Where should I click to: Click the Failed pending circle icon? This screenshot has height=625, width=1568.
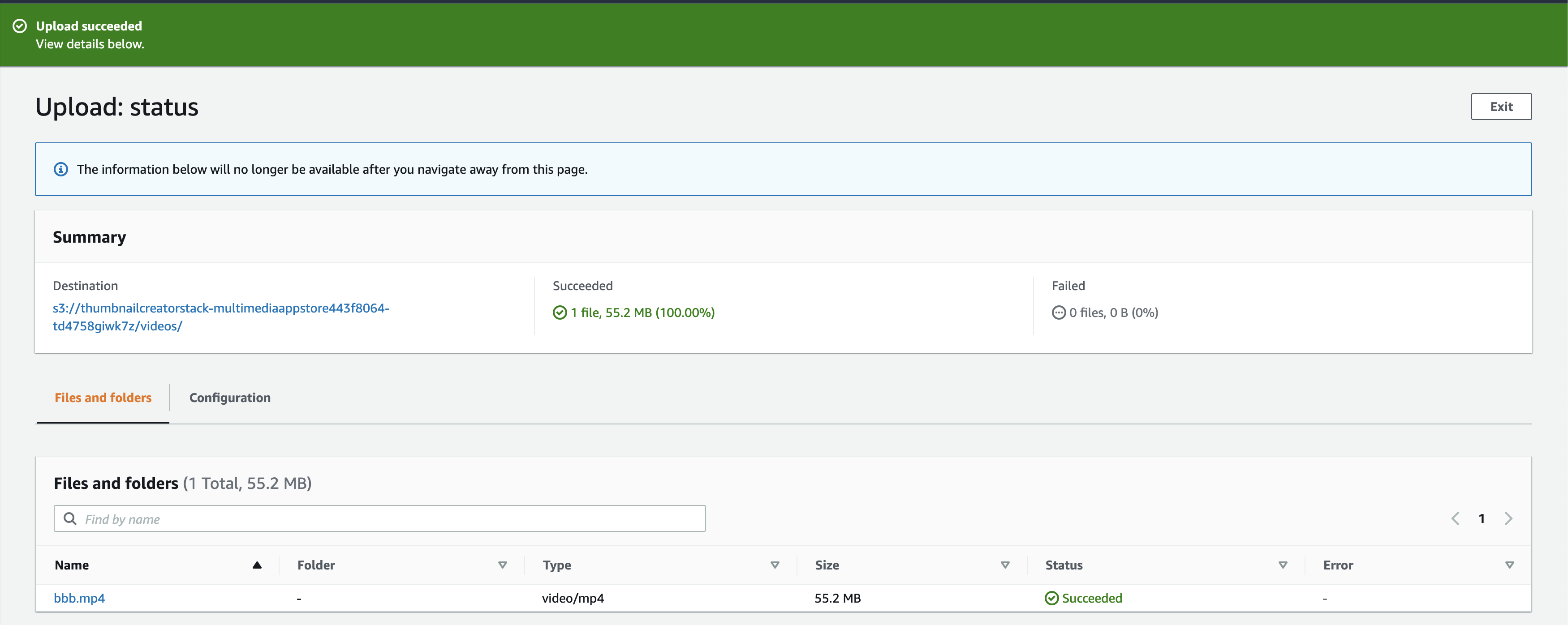click(1059, 313)
